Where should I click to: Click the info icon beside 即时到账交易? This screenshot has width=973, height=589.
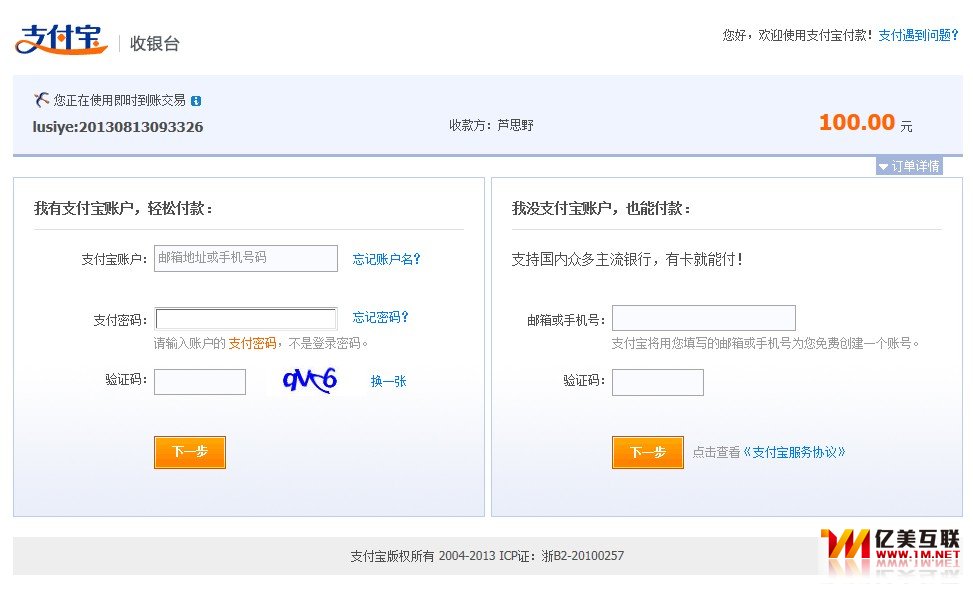click(196, 101)
